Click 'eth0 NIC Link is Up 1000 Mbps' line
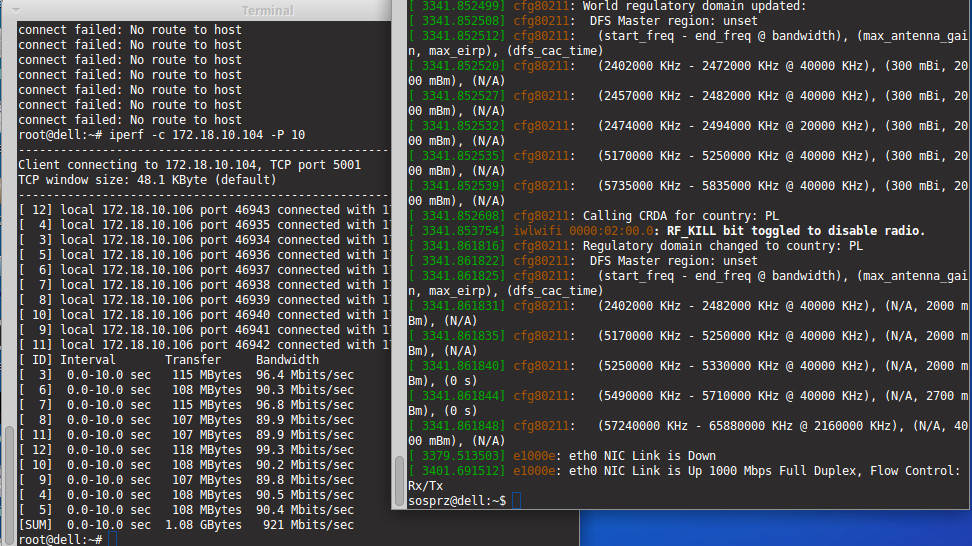This screenshot has width=972, height=546. 684,478
